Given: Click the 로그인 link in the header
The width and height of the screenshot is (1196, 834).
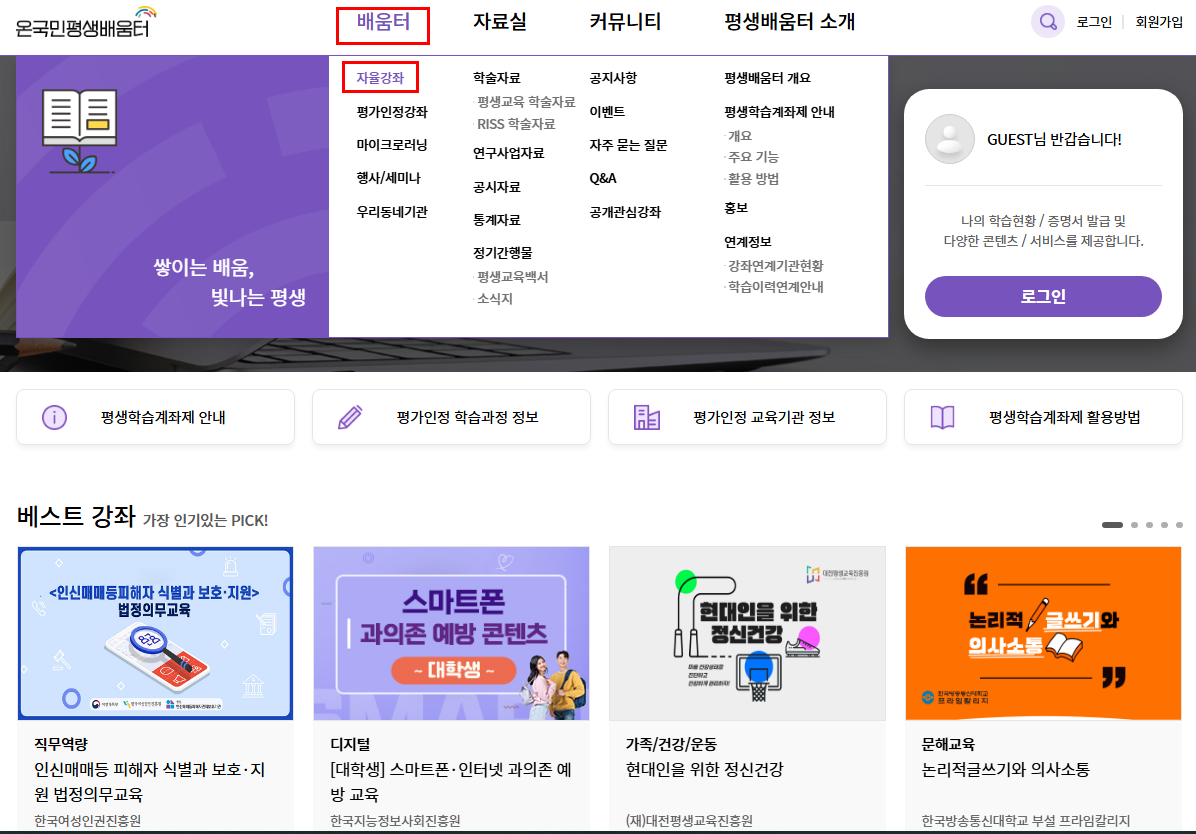Looking at the screenshot, I should coord(1094,22).
